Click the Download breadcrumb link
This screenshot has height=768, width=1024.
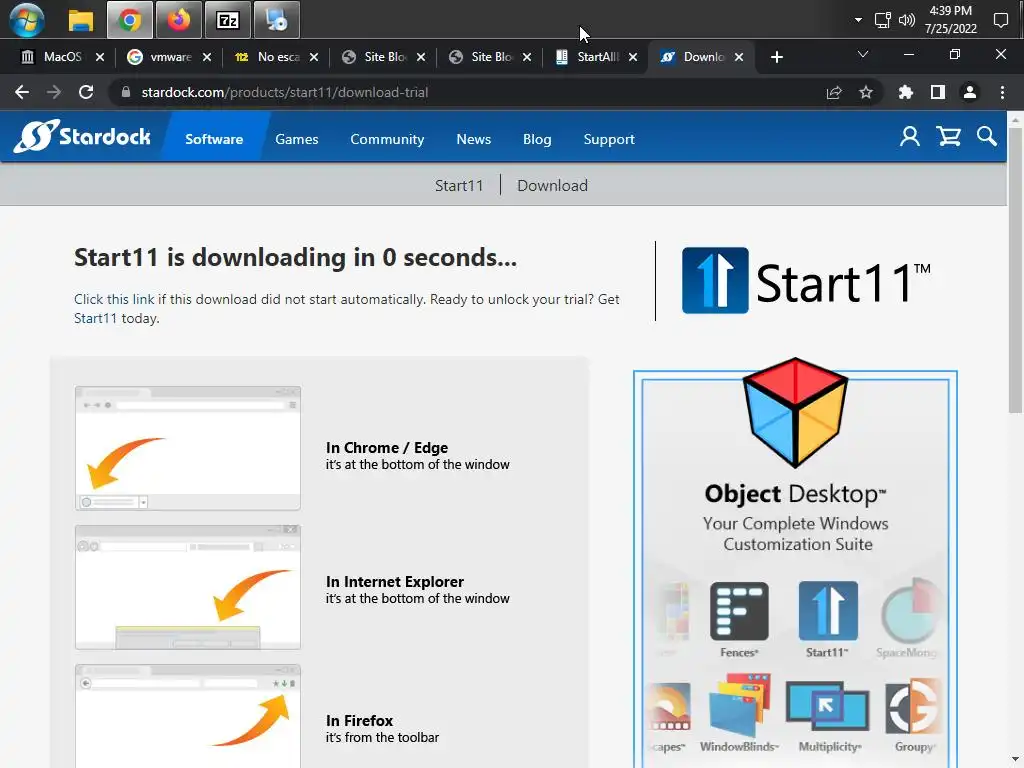pyautogui.click(x=552, y=185)
